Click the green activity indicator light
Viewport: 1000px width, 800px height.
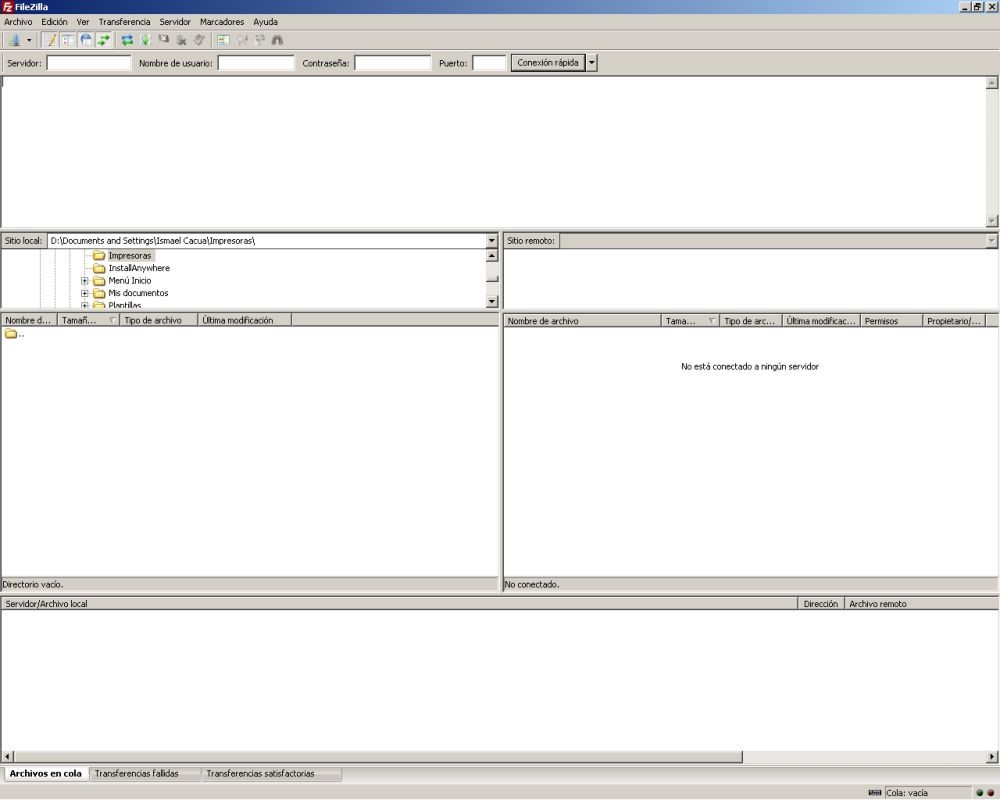coord(980,793)
